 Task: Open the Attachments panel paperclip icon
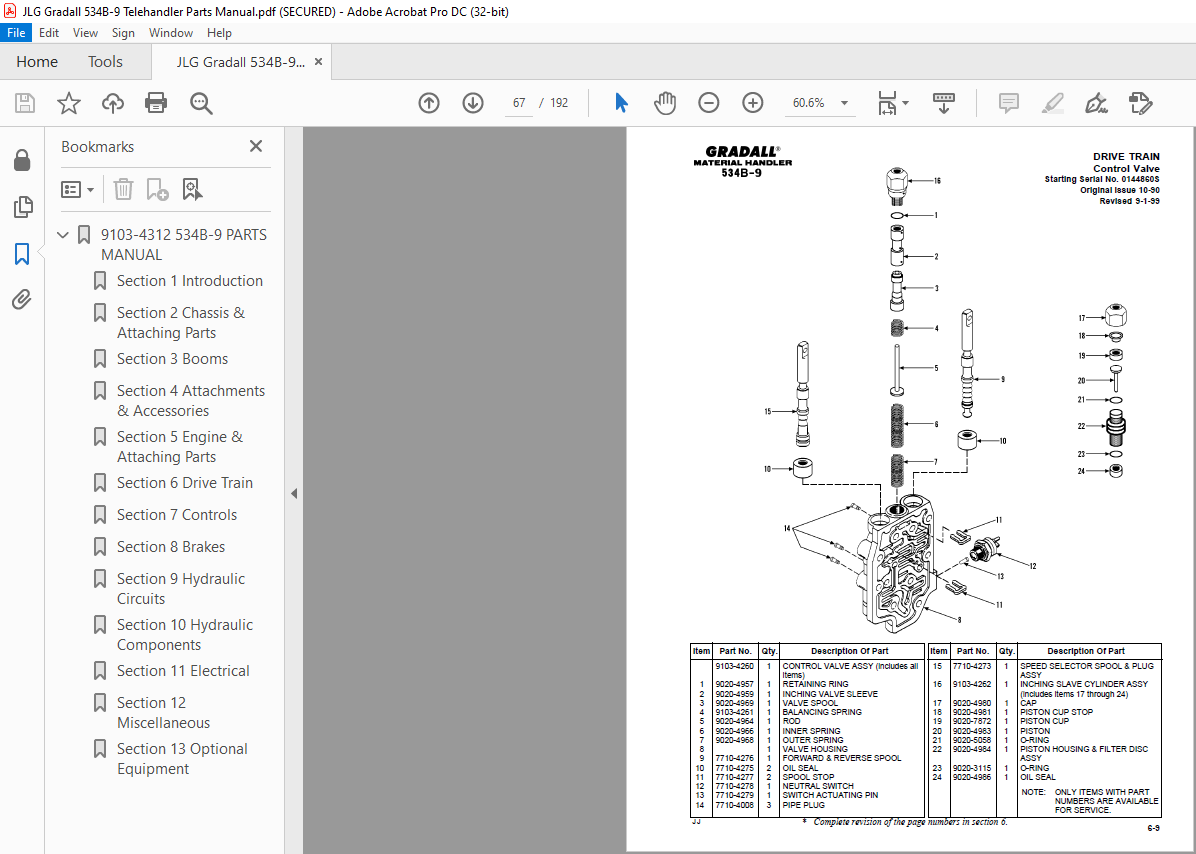coord(22,299)
